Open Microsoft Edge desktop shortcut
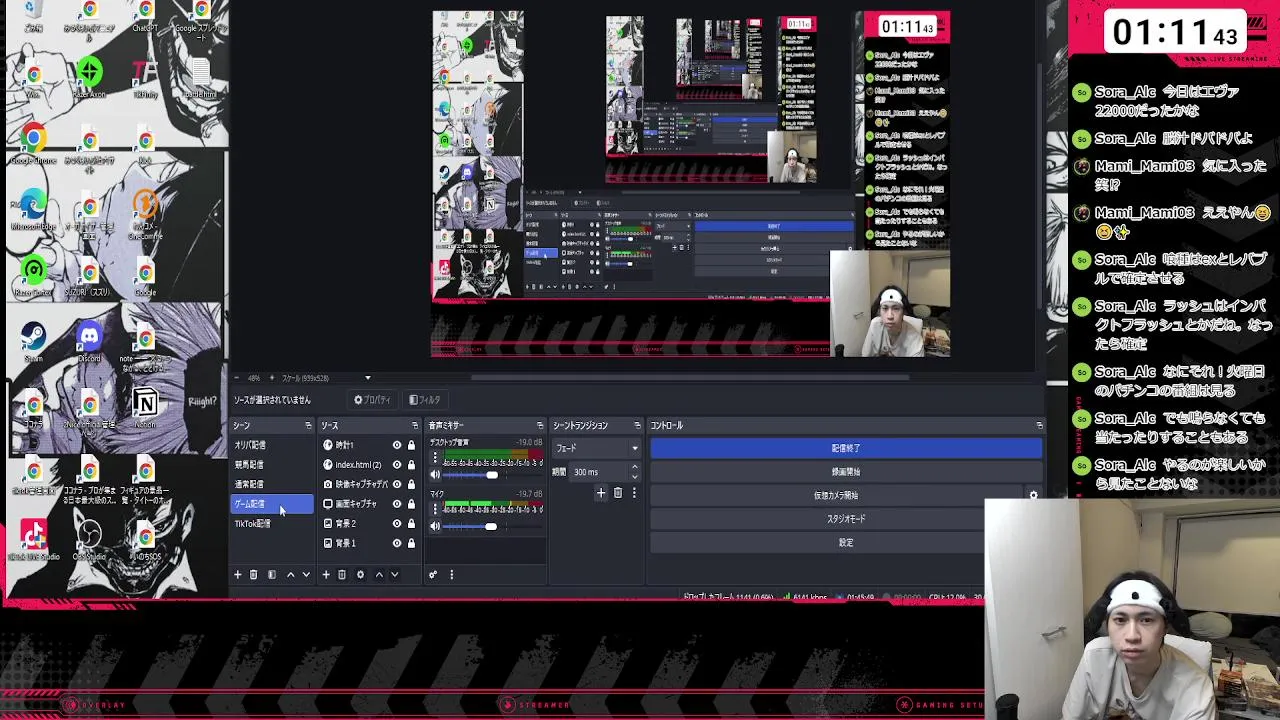Viewport: 1280px width, 720px height. tap(33, 209)
